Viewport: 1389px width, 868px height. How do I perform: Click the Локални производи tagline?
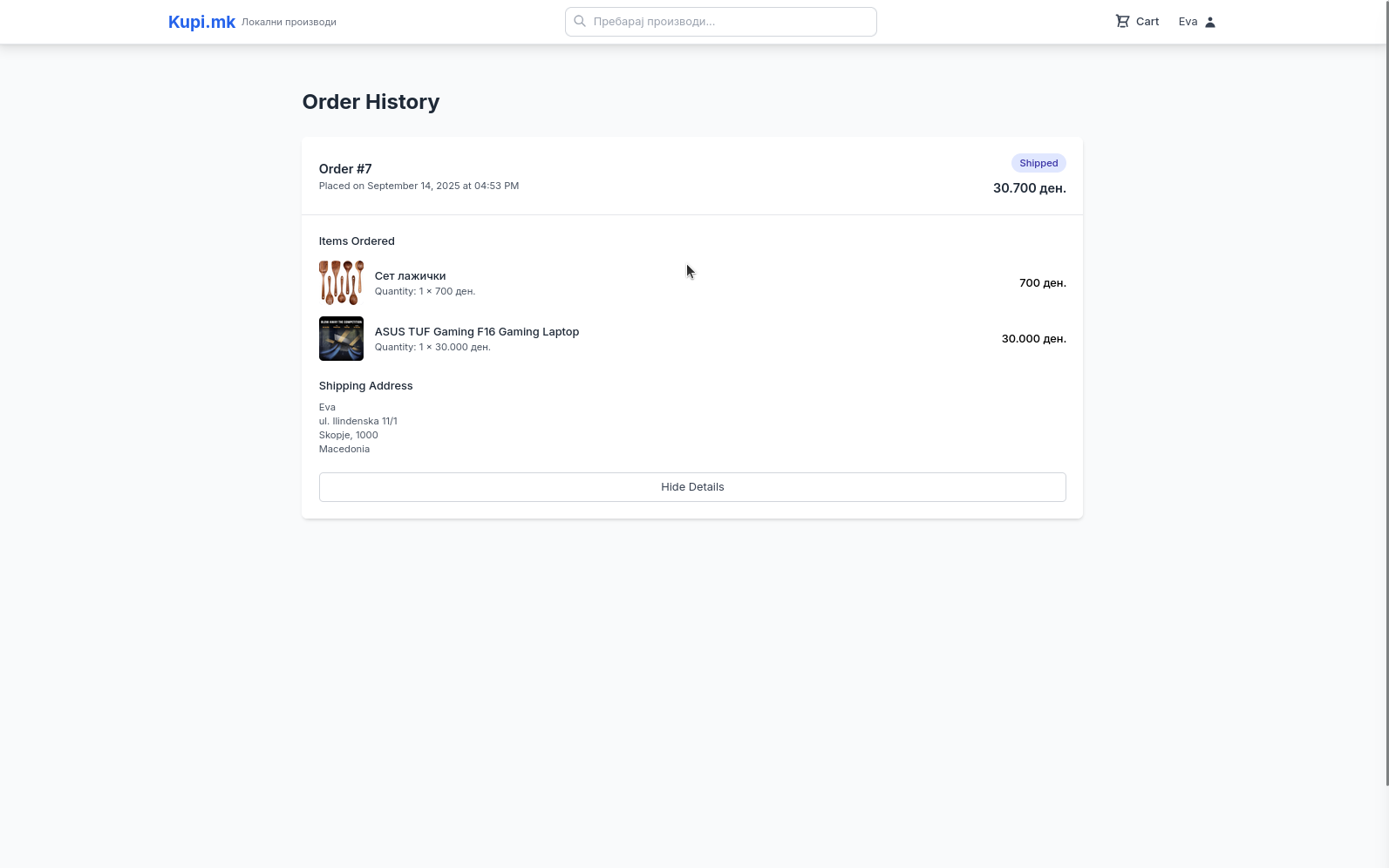[x=289, y=22]
